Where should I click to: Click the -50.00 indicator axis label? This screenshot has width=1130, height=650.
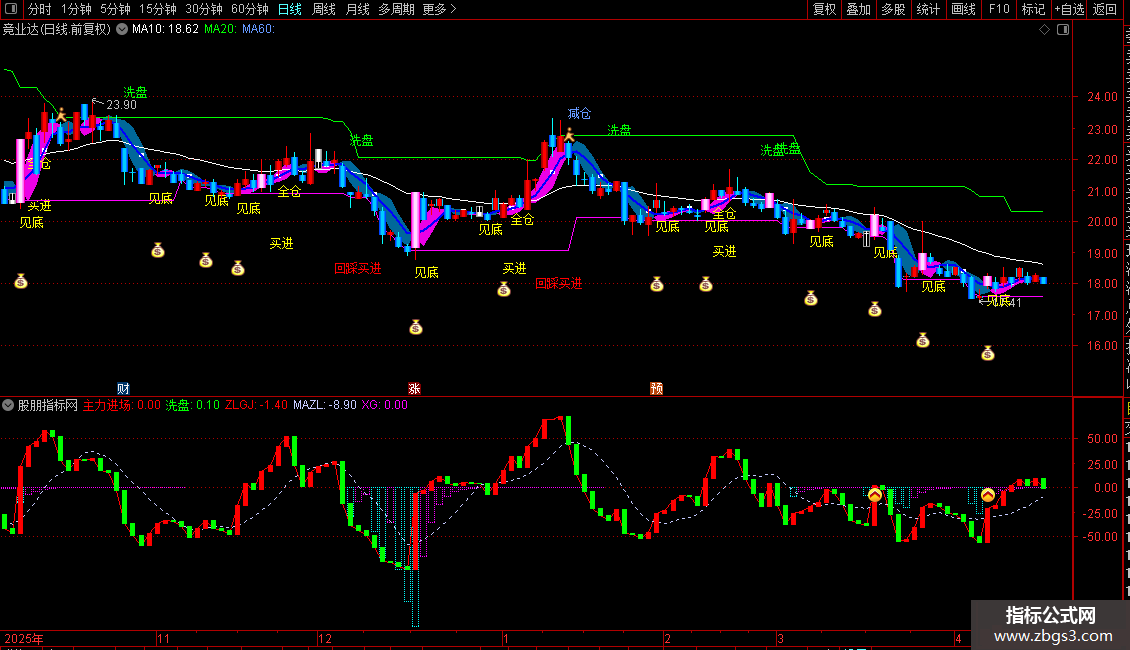pyautogui.click(x=1100, y=536)
